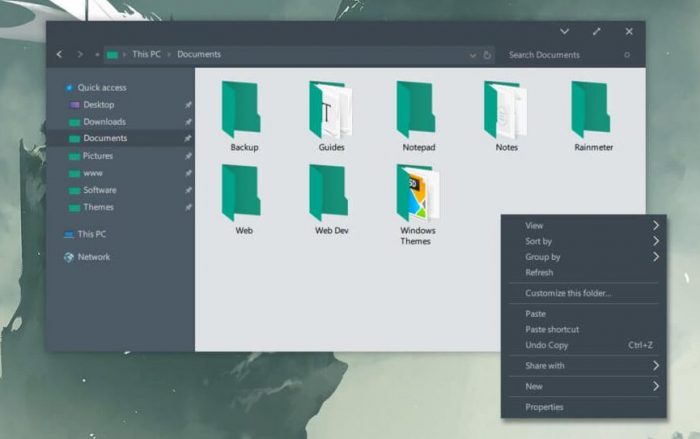The image size is (700, 439).
Task: Unpin Desktop using its pin icon
Action: [188, 105]
